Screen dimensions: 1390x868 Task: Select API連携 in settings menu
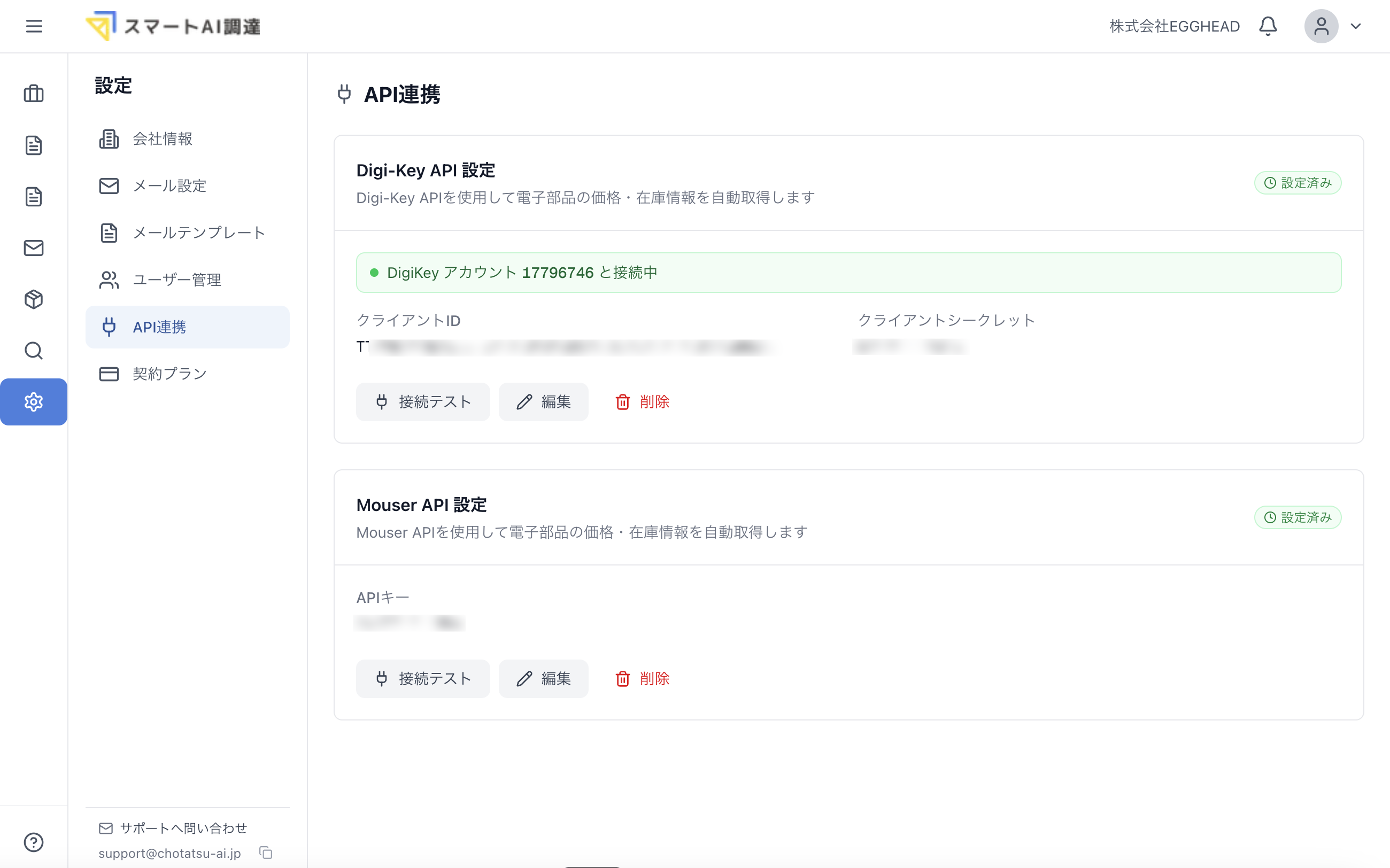pyautogui.click(x=187, y=327)
